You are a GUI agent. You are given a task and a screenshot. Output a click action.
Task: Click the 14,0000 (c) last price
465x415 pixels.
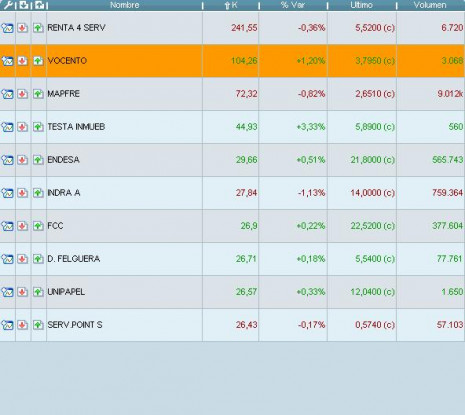[373, 193]
